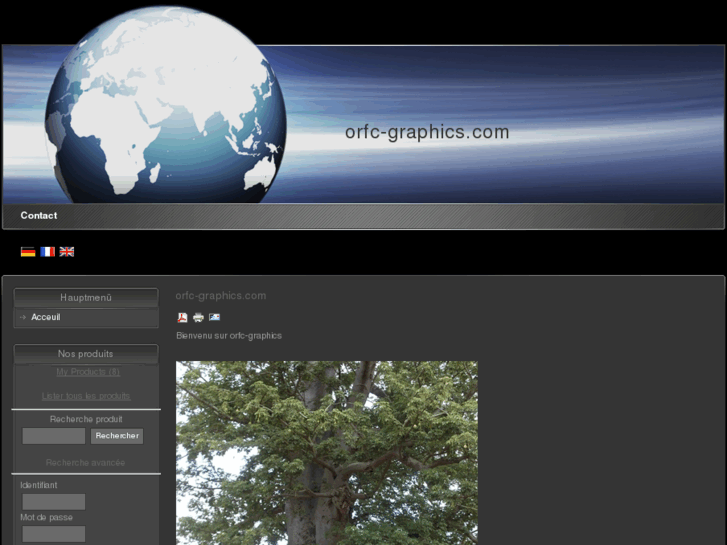The image size is (727, 545).
Task: Click the email-this-page icon
Action: pos(214,317)
